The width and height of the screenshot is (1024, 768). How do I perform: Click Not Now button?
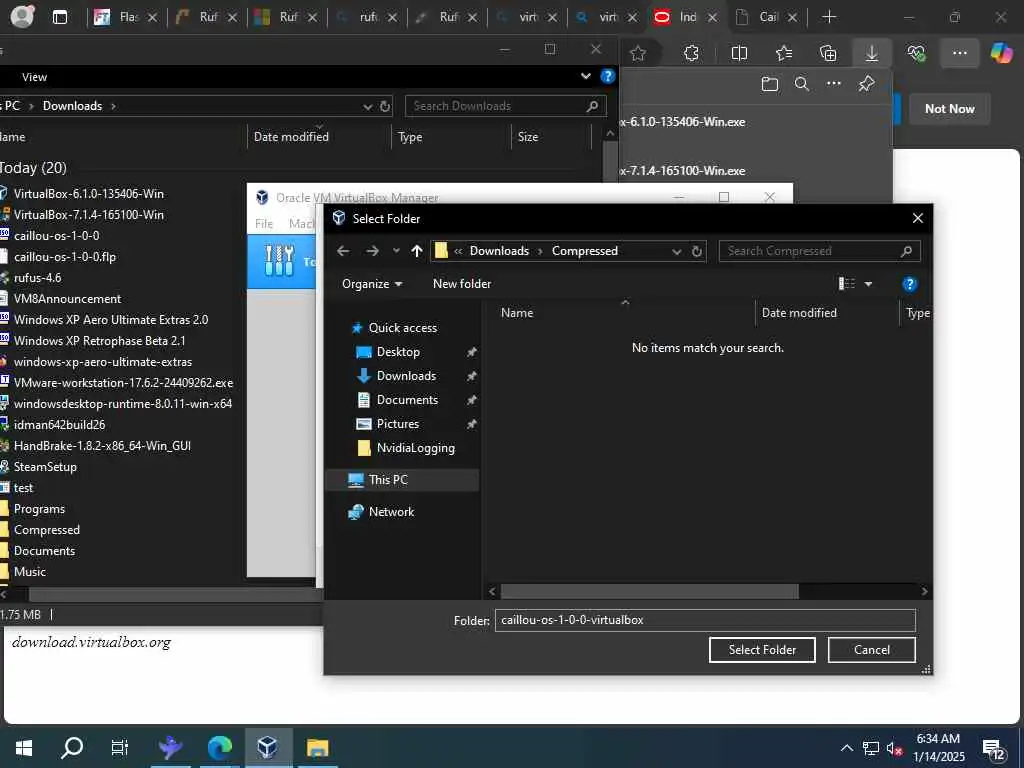click(x=949, y=109)
